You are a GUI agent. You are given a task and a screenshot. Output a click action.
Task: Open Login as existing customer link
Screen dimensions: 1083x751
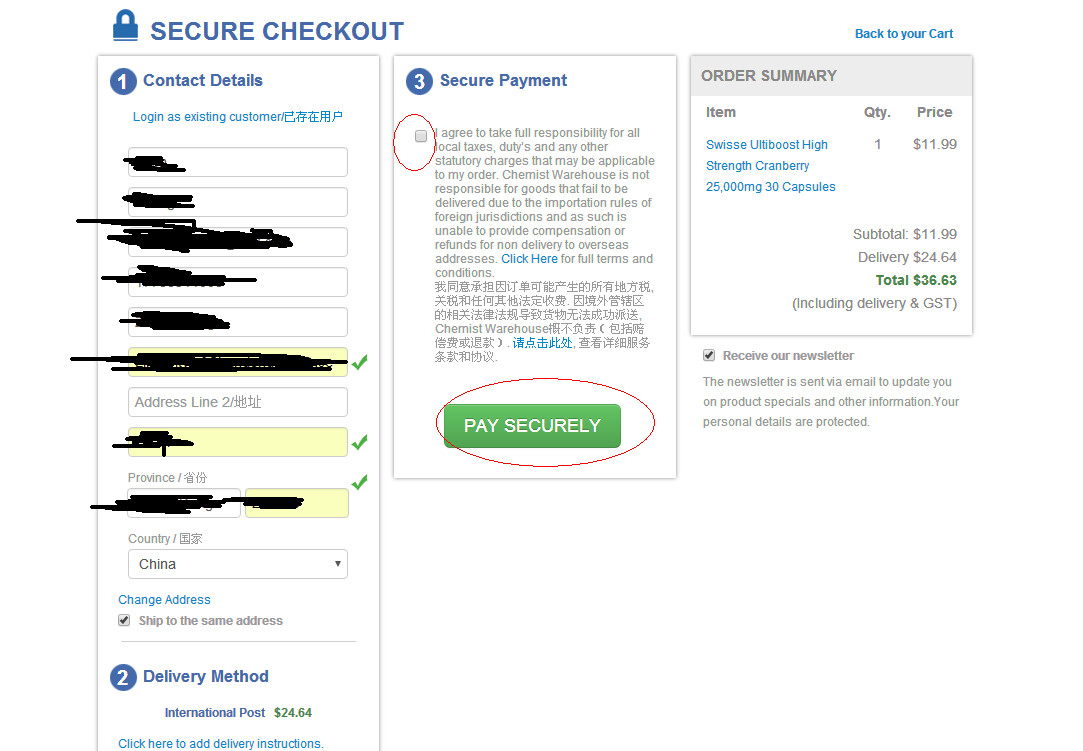(237, 117)
